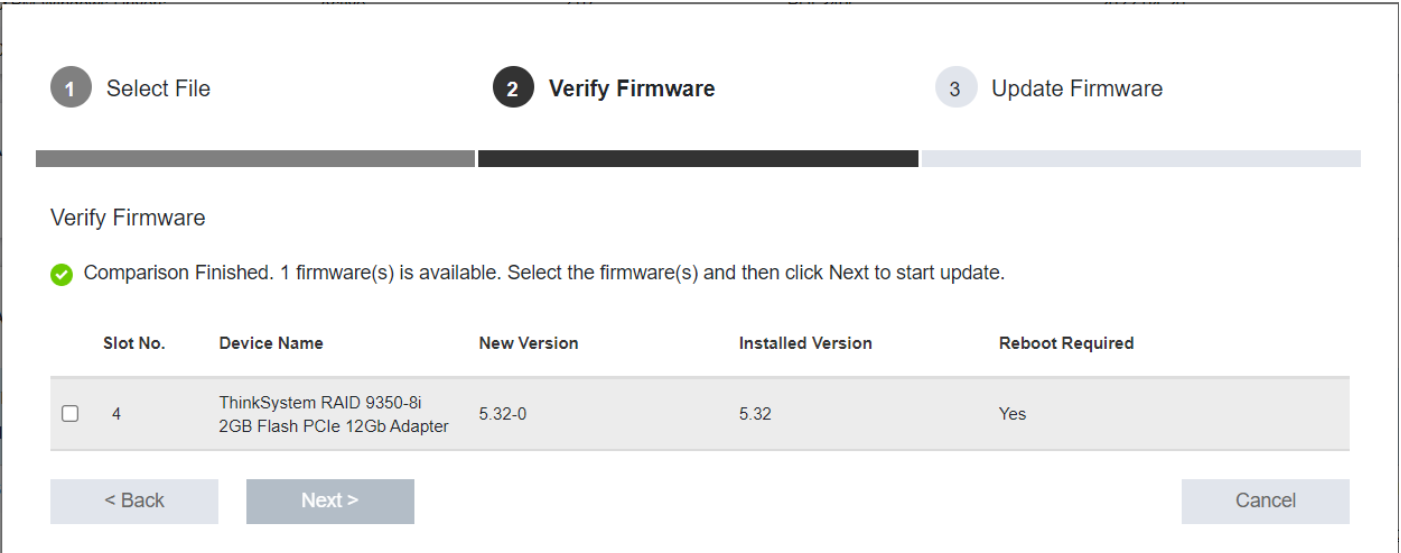
Task: Click the New Version column header
Action: click(529, 343)
